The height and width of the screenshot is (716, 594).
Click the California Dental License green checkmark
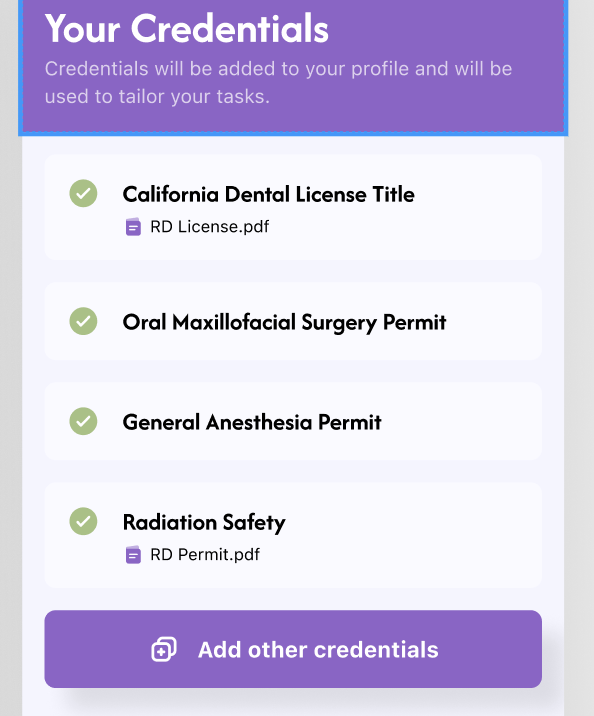[x=83, y=193]
